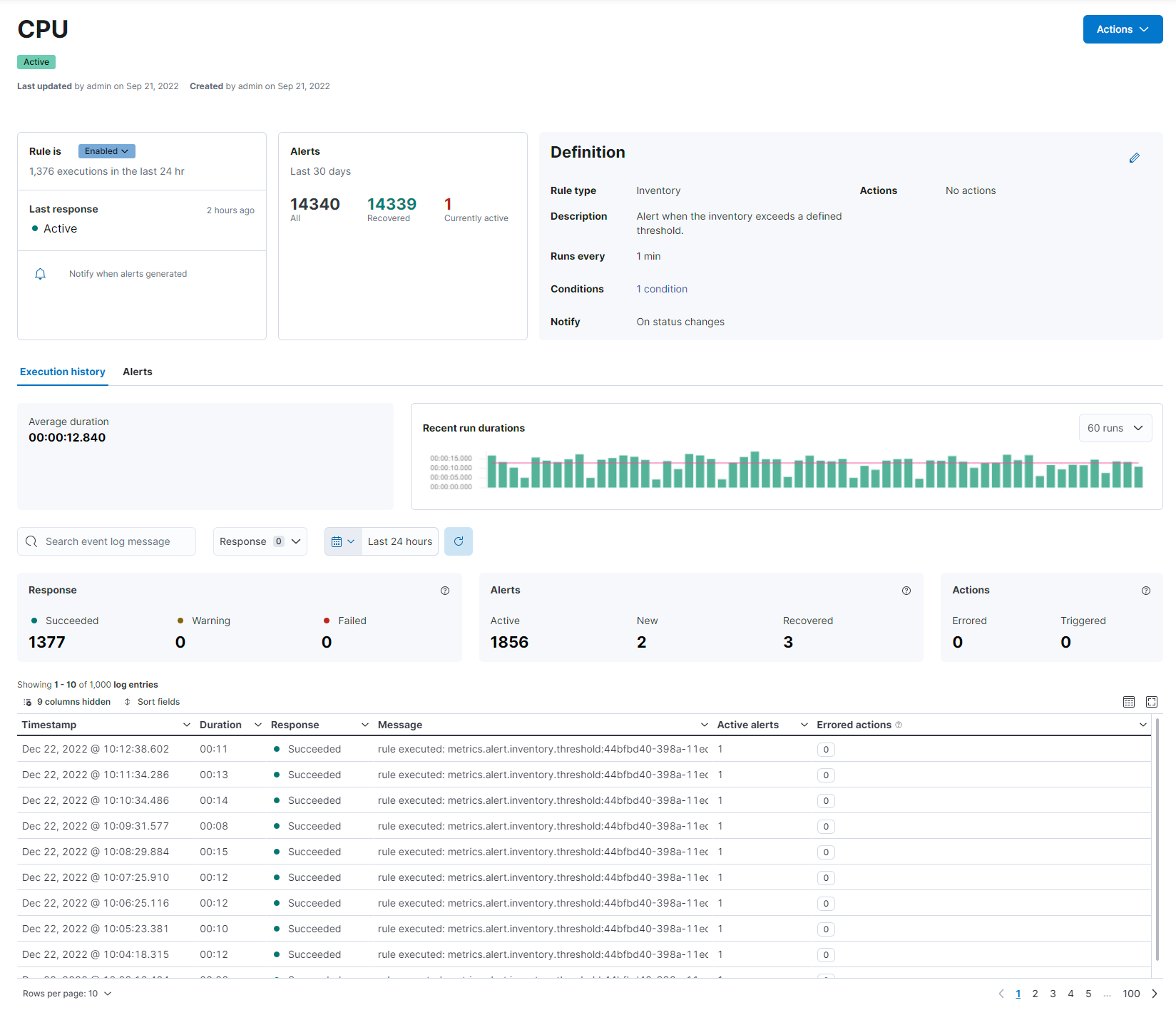Open the Rows per page selector
The height and width of the screenshot is (1020, 1176).
[67, 994]
